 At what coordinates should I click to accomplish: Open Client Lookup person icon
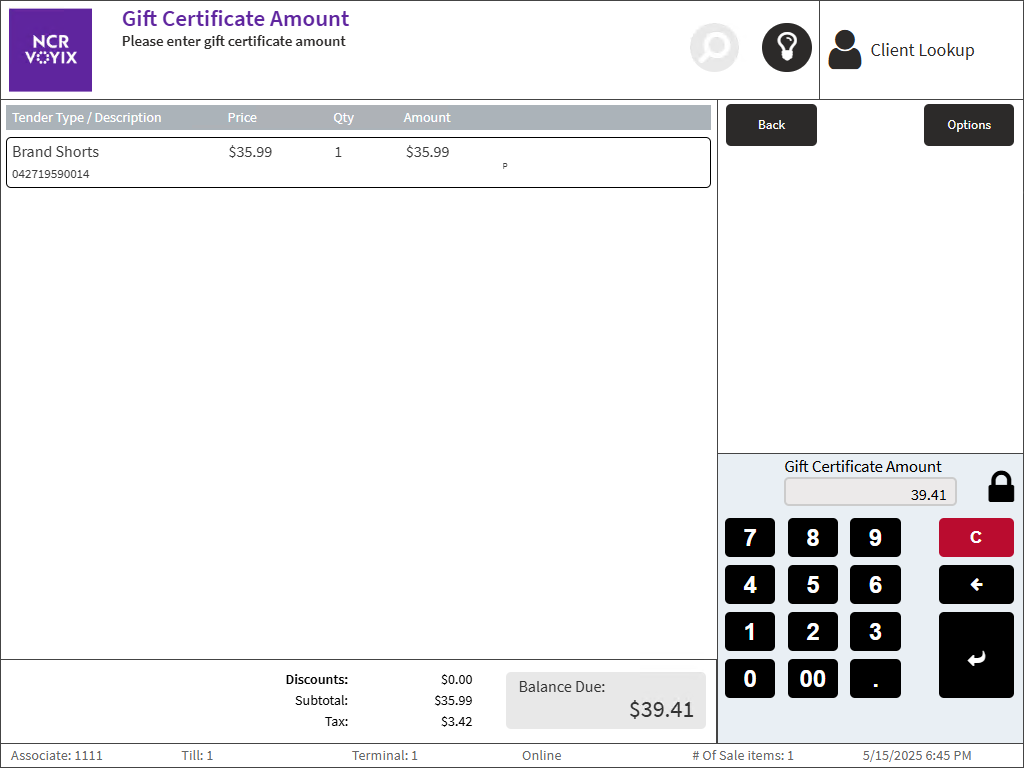pos(845,50)
